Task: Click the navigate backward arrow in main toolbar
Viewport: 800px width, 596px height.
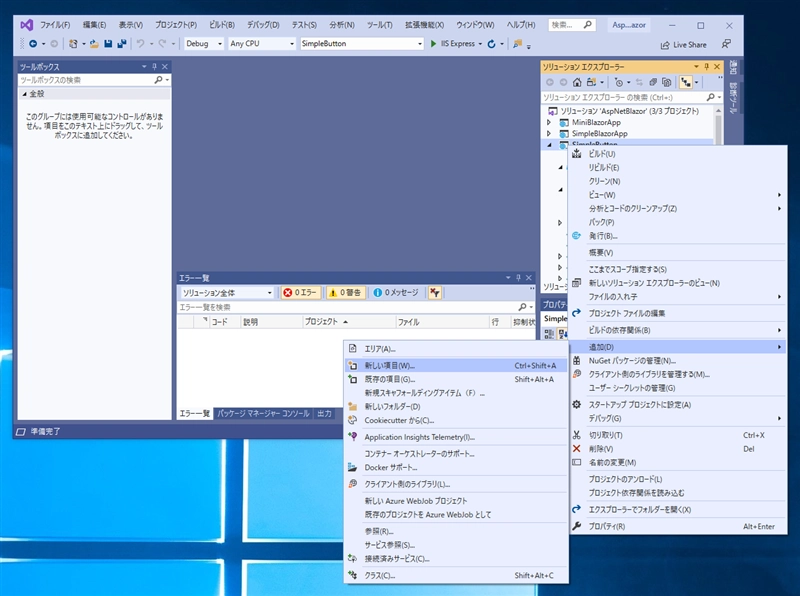Action: pos(33,44)
